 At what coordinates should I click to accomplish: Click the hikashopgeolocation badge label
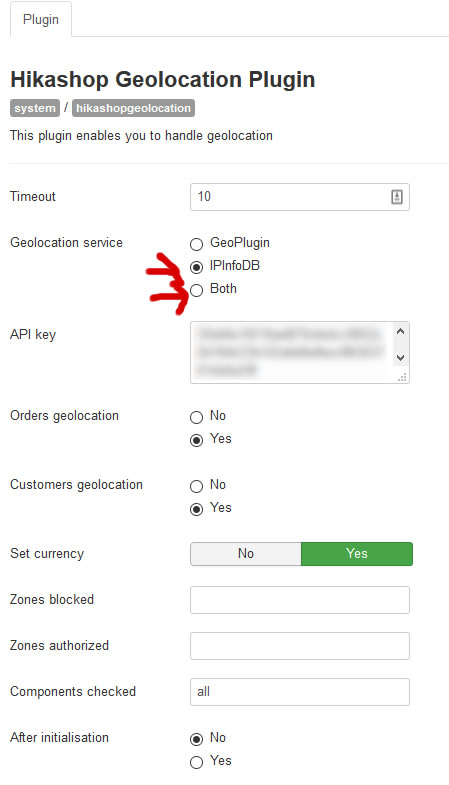133,108
